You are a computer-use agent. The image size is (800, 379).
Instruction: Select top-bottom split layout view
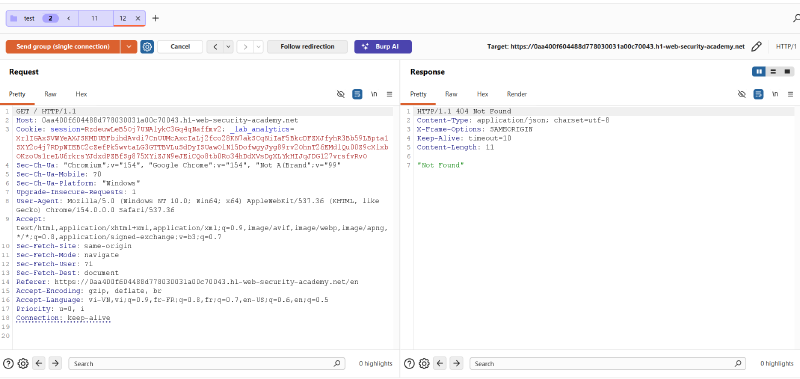click(x=773, y=72)
